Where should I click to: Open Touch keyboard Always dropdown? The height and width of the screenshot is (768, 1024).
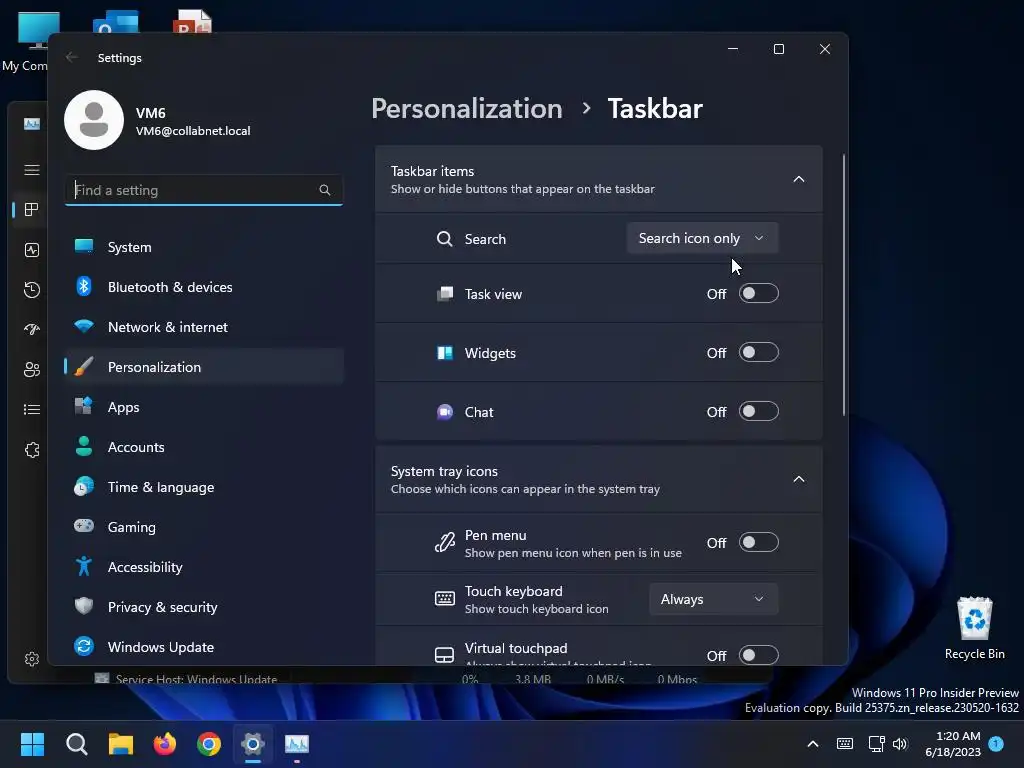713,599
